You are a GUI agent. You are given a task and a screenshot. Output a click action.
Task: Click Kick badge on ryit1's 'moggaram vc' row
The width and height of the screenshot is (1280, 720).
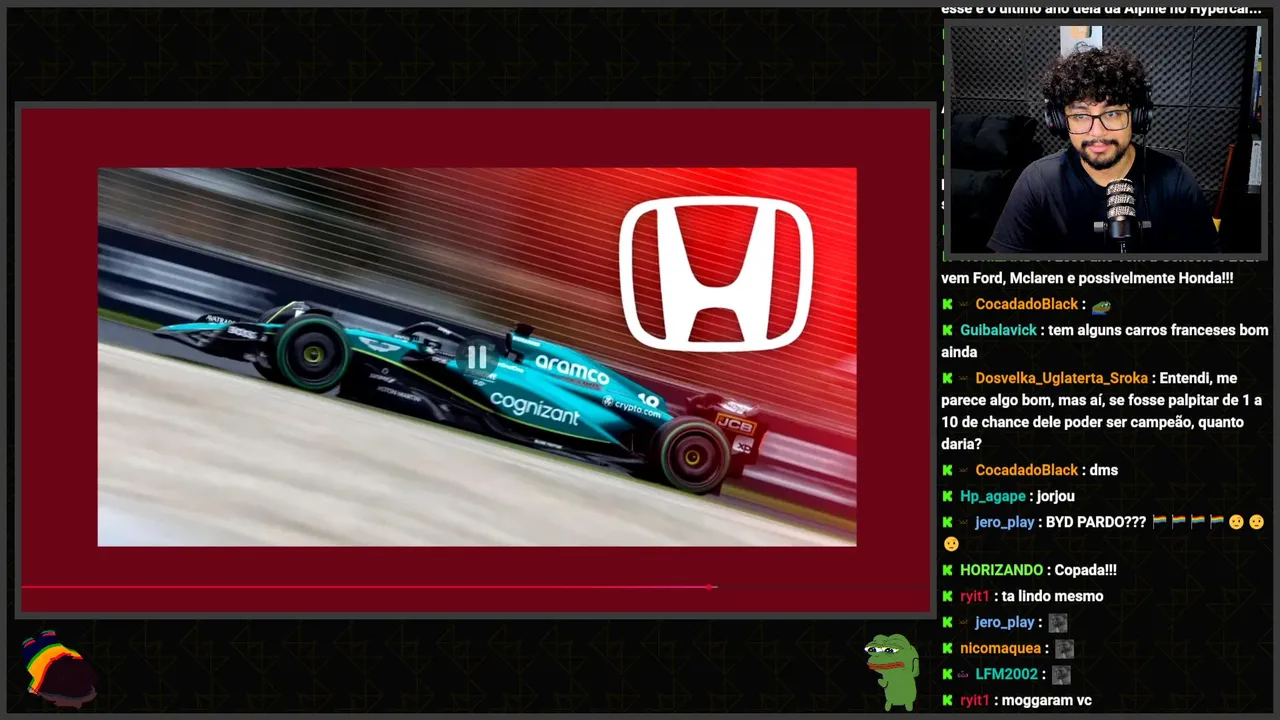947,700
